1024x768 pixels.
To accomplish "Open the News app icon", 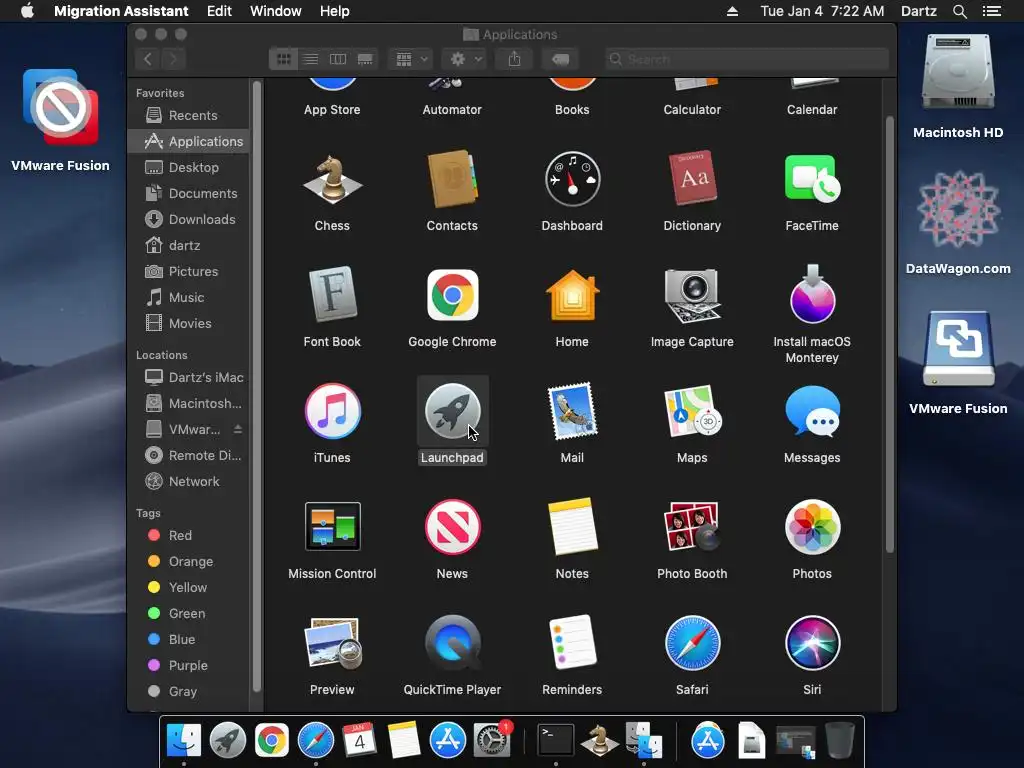I will [452, 526].
